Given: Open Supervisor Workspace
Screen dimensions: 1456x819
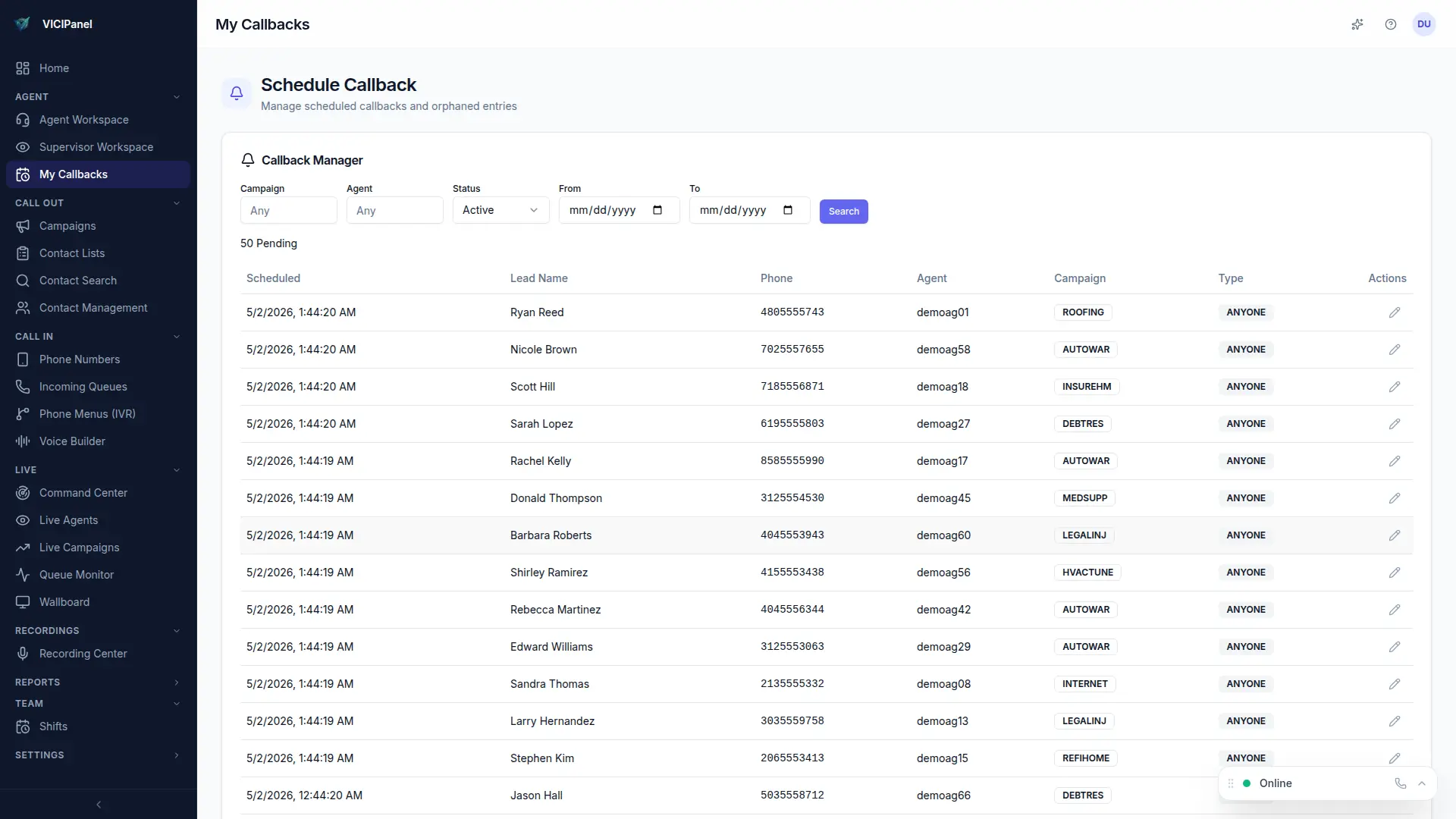Looking at the screenshot, I should (96, 146).
